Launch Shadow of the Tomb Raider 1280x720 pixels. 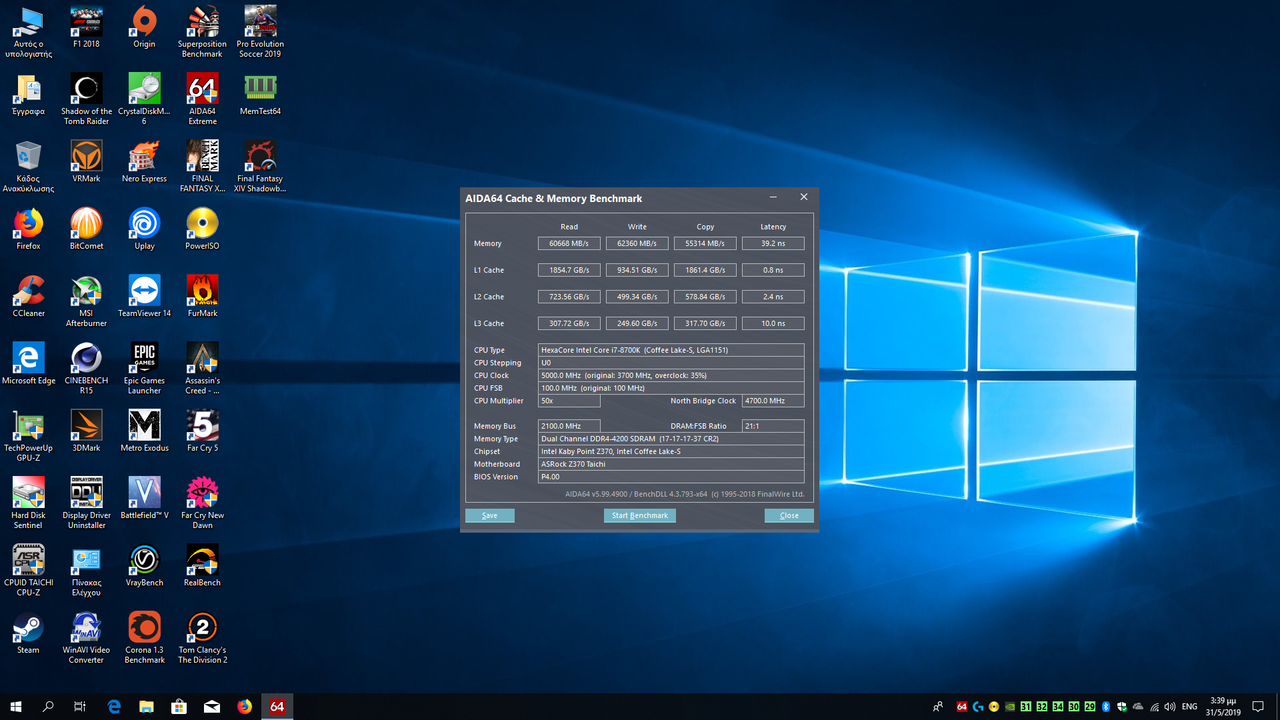[x=86, y=99]
